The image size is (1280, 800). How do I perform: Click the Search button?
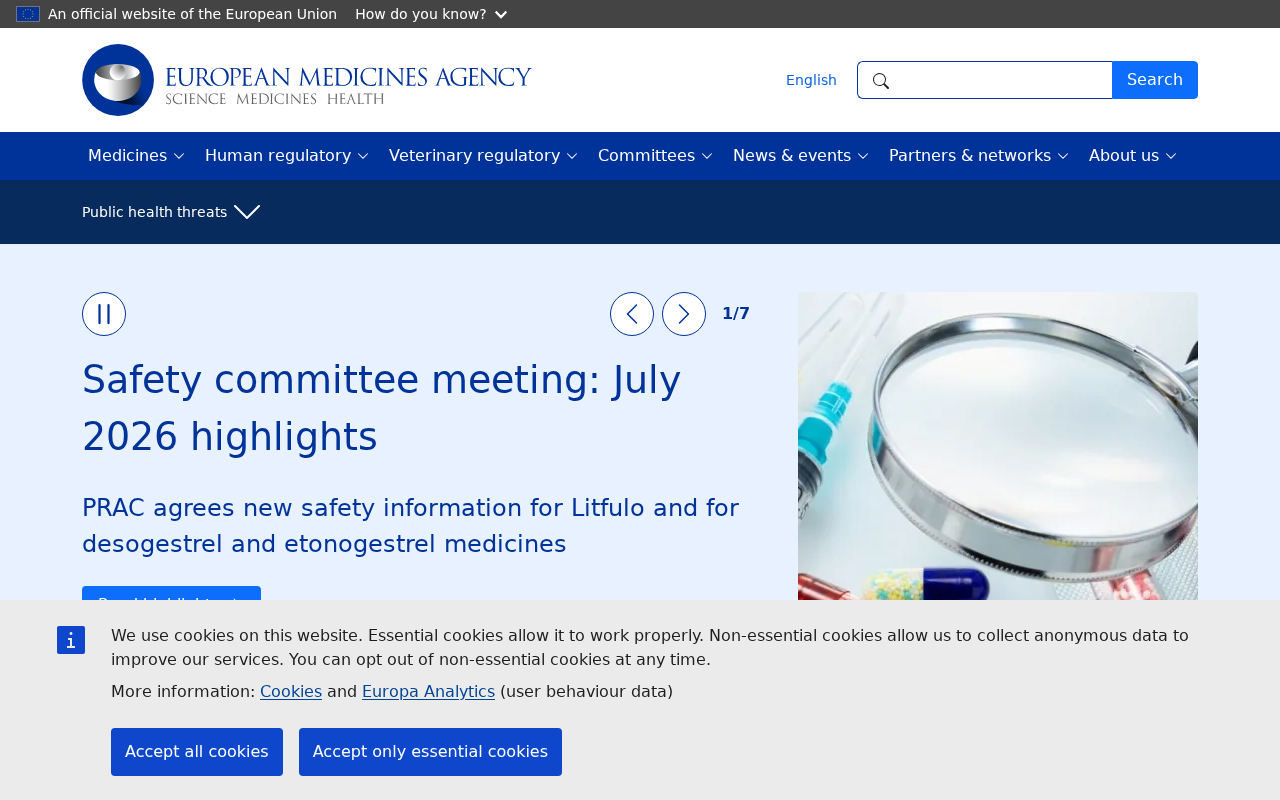1155,80
